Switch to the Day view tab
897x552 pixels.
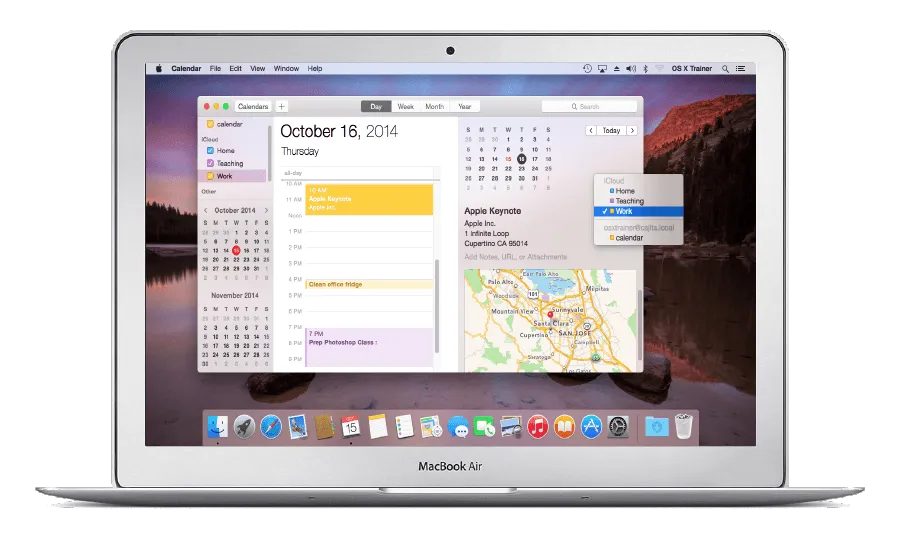tap(376, 106)
